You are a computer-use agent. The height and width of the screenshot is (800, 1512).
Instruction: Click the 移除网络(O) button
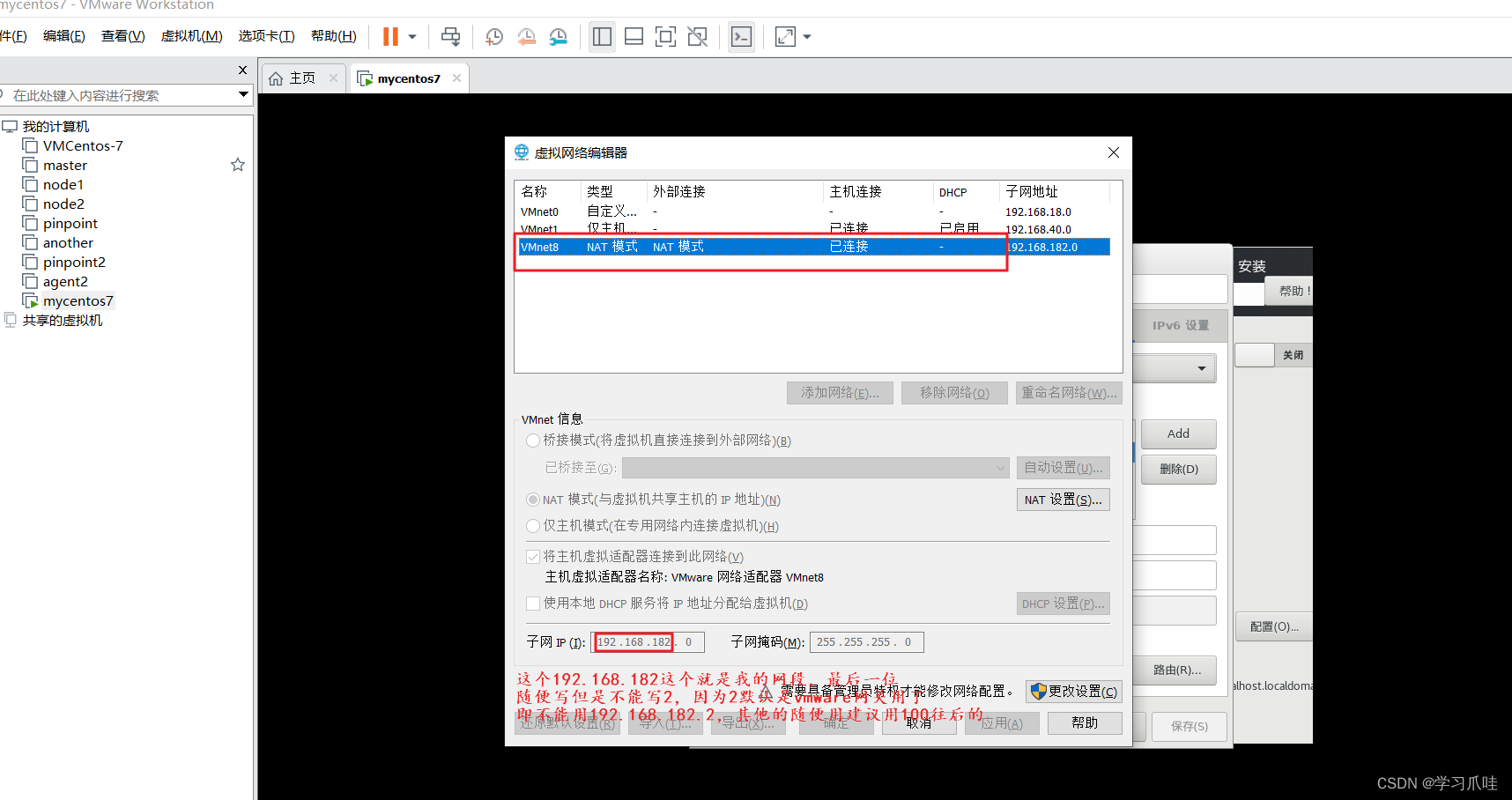pos(954,393)
